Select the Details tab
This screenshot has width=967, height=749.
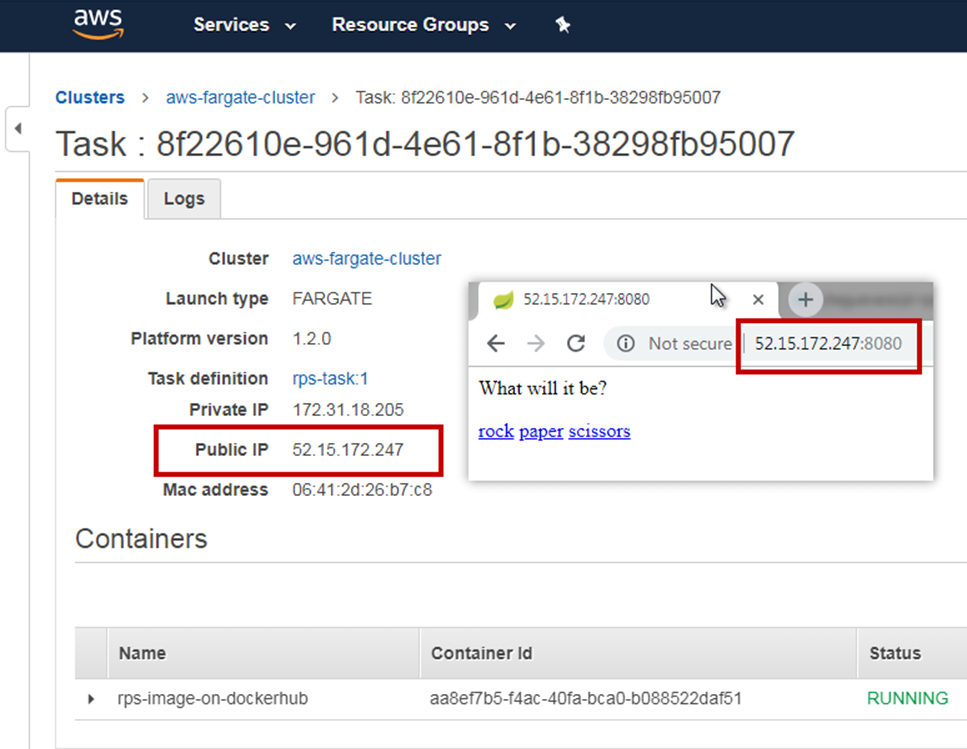click(x=99, y=198)
